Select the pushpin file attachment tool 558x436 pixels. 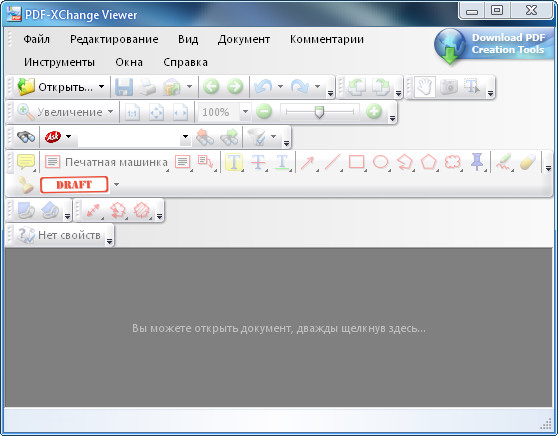pyautogui.click(x=477, y=162)
